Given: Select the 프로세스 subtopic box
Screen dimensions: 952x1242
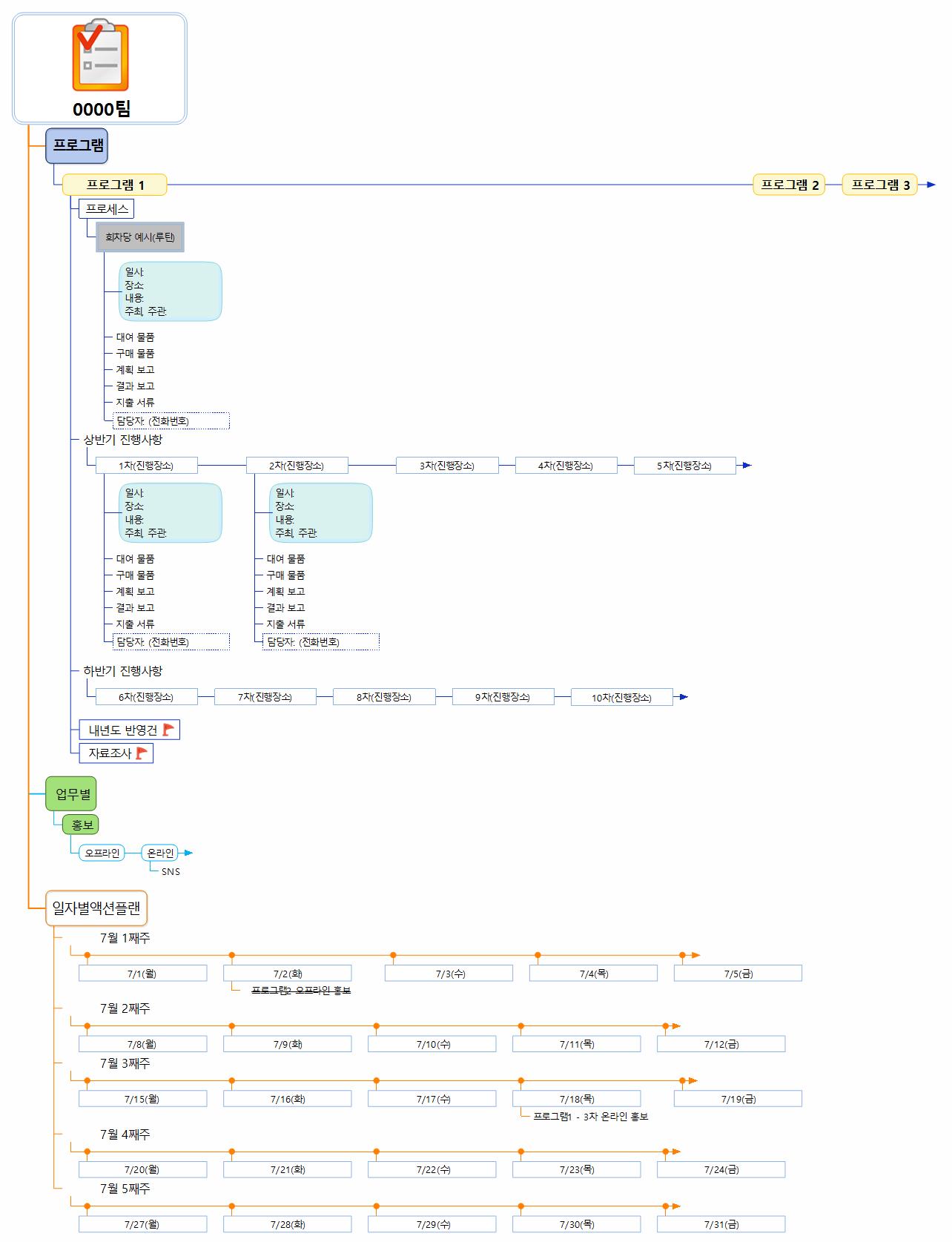Looking at the screenshot, I should (x=107, y=209).
